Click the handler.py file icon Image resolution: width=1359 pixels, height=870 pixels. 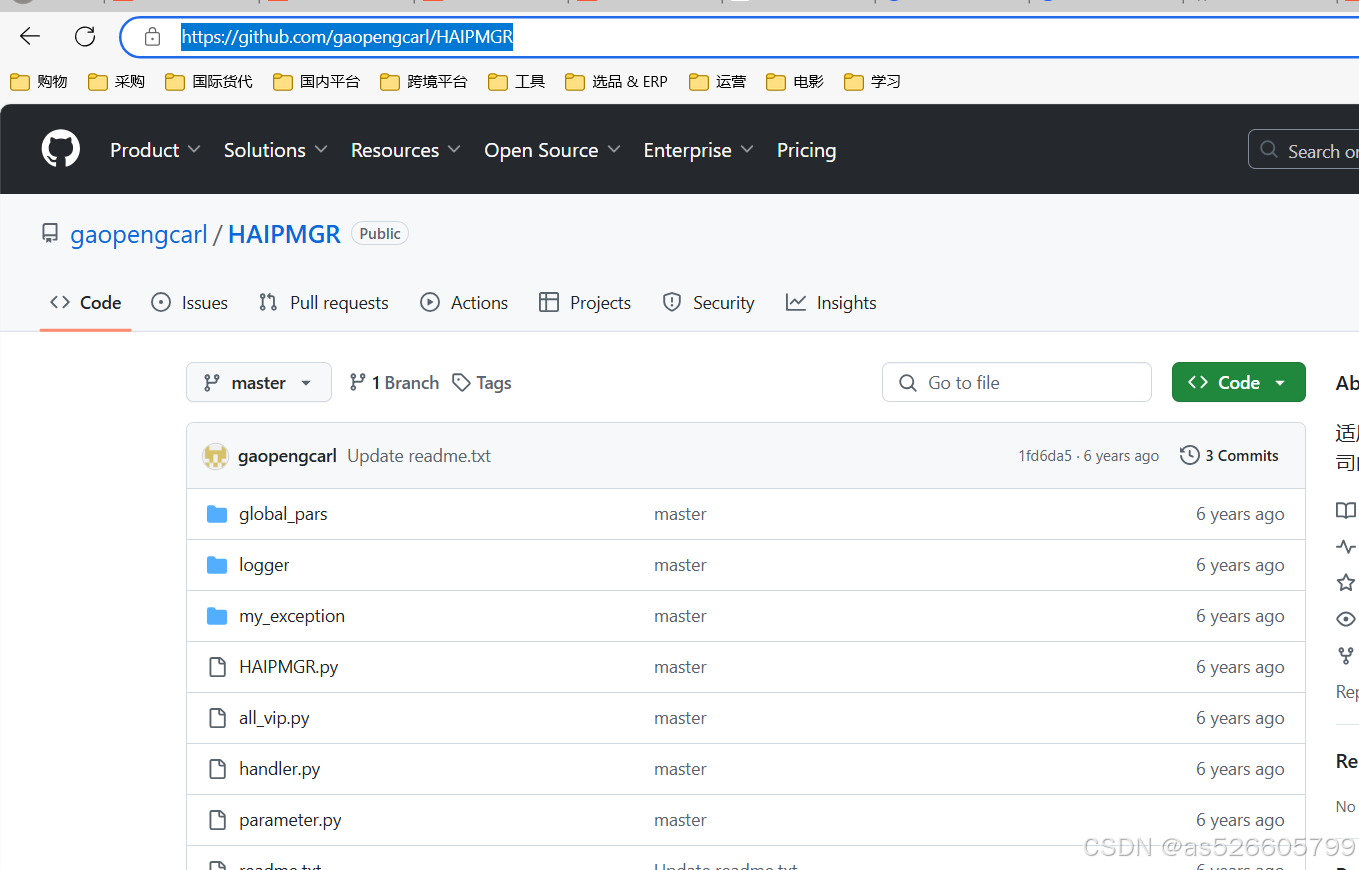pyautogui.click(x=217, y=769)
